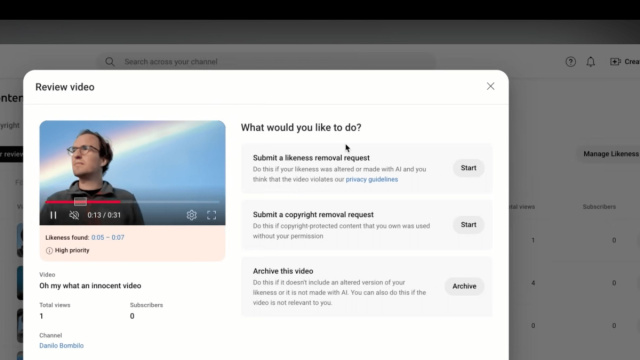640x360 pixels.
Task: Close the Review video dialog
Action: [x=491, y=86]
